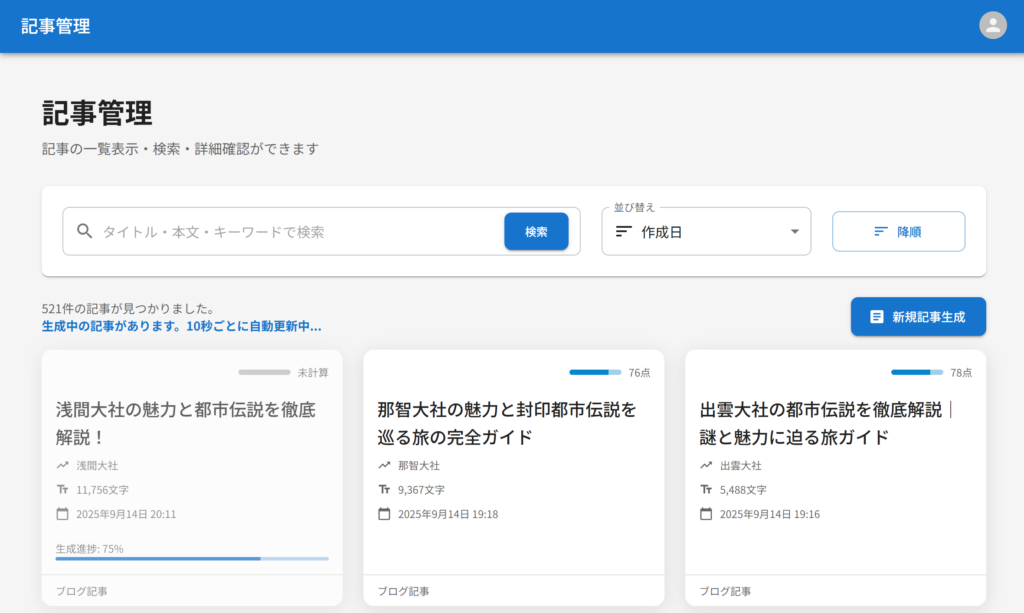Viewport: 1024px width, 613px height.
Task: Click the trending keyword icon on 出雲大社 card
Action: [x=706, y=465]
